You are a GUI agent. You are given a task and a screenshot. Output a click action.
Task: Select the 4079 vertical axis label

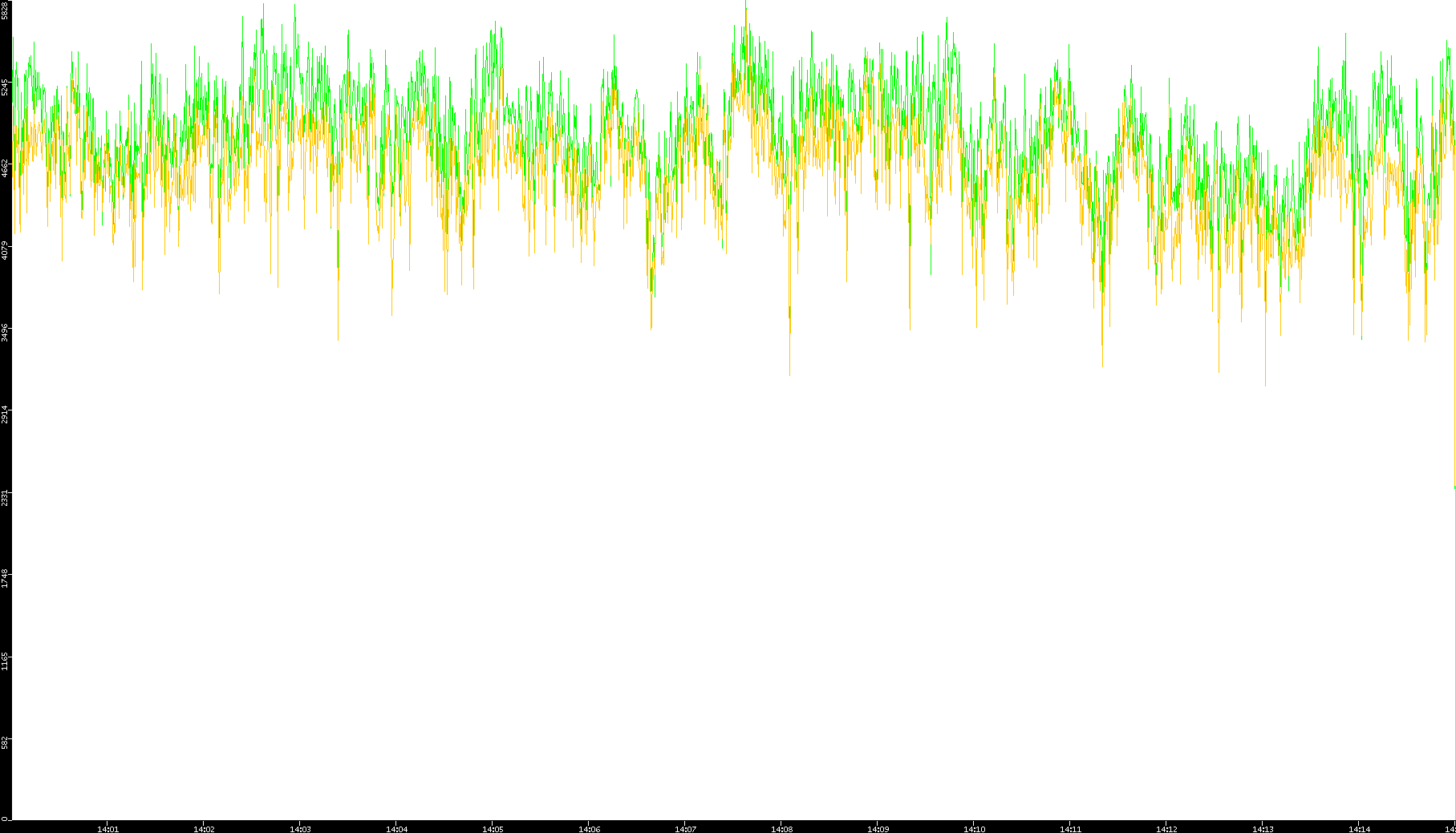click(6, 249)
